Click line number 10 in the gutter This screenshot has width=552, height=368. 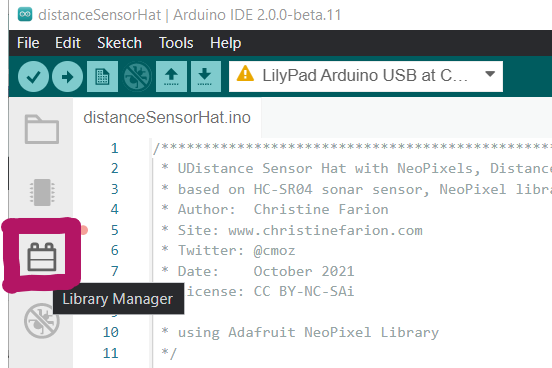[x=111, y=332]
